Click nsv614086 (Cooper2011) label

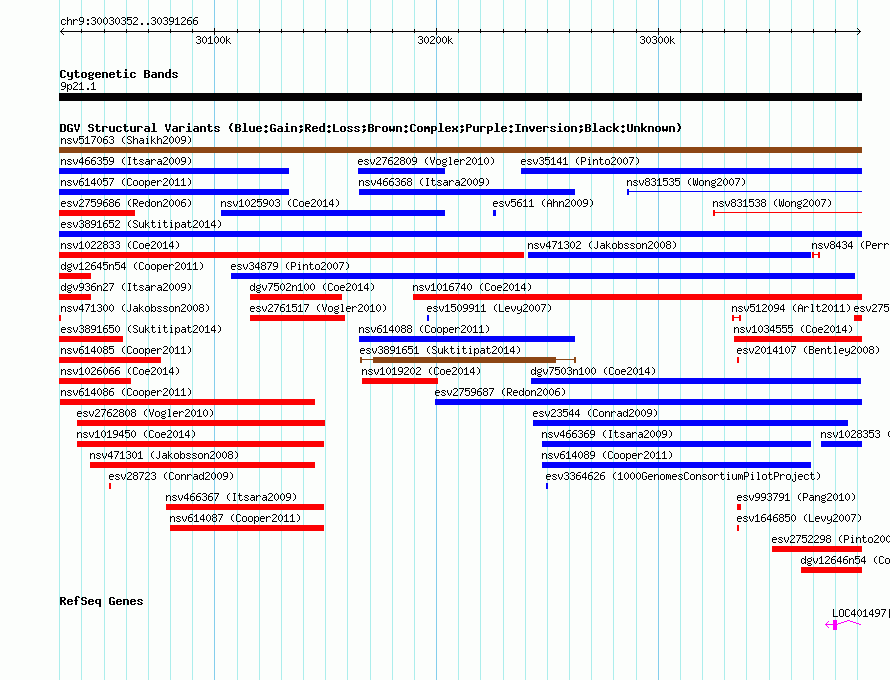(126, 392)
